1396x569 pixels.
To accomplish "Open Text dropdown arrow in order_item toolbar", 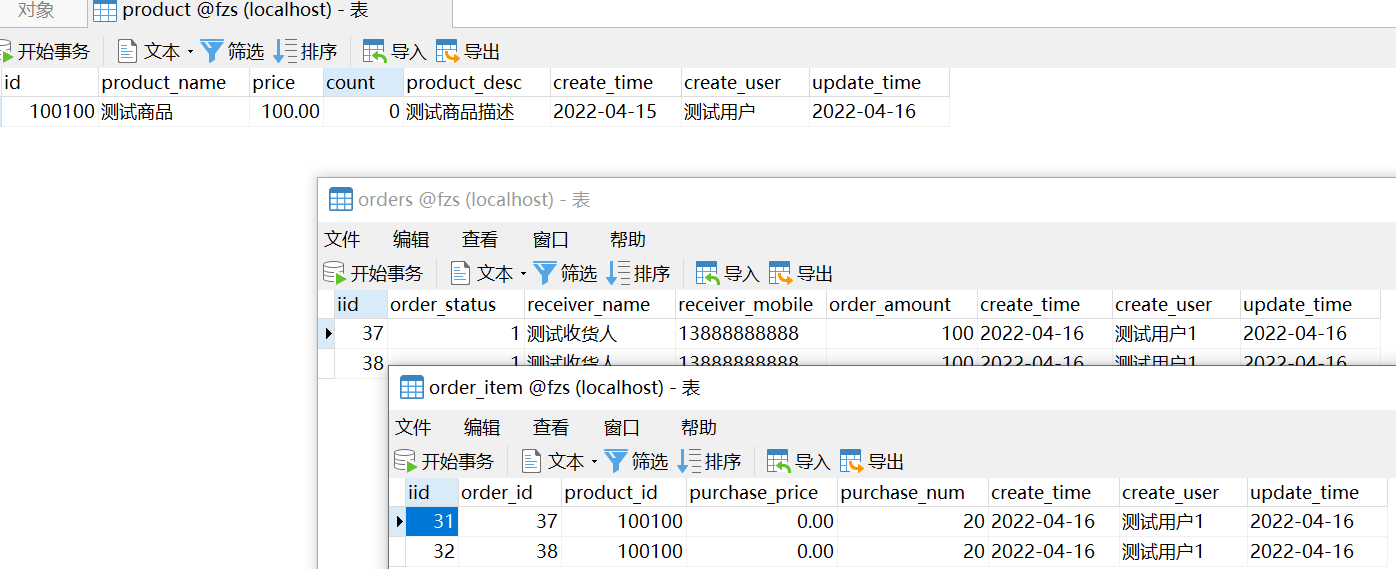I will click(x=594, y=462).
